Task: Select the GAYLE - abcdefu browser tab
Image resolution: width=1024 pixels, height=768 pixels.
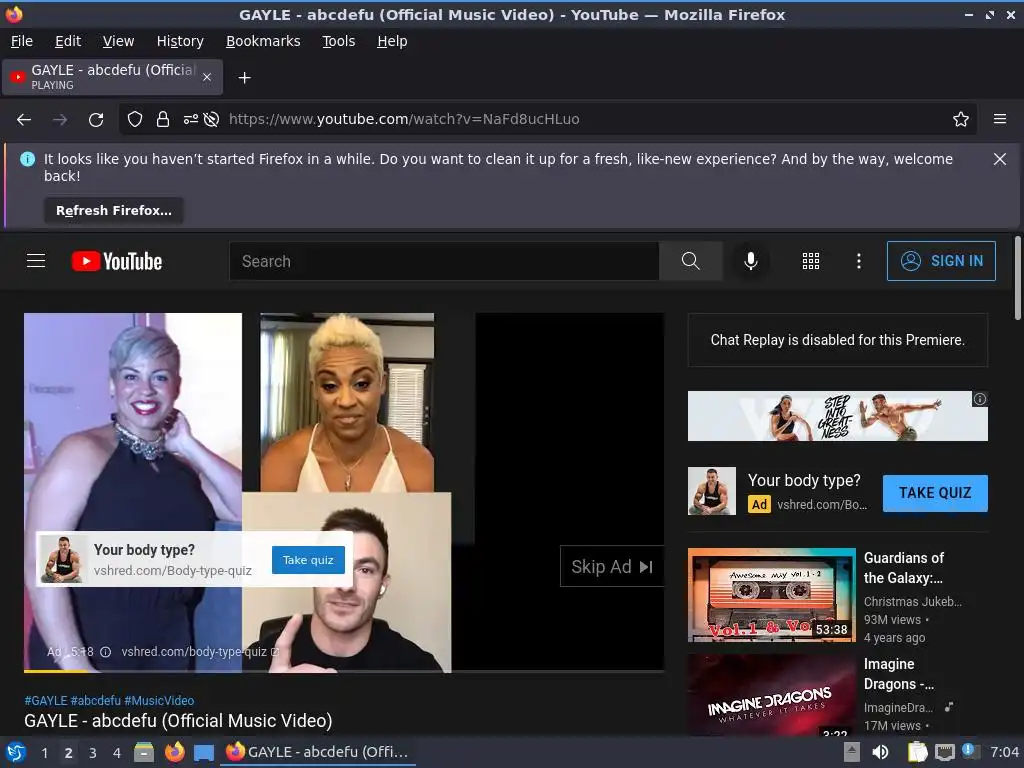Action: coord(112,77)
